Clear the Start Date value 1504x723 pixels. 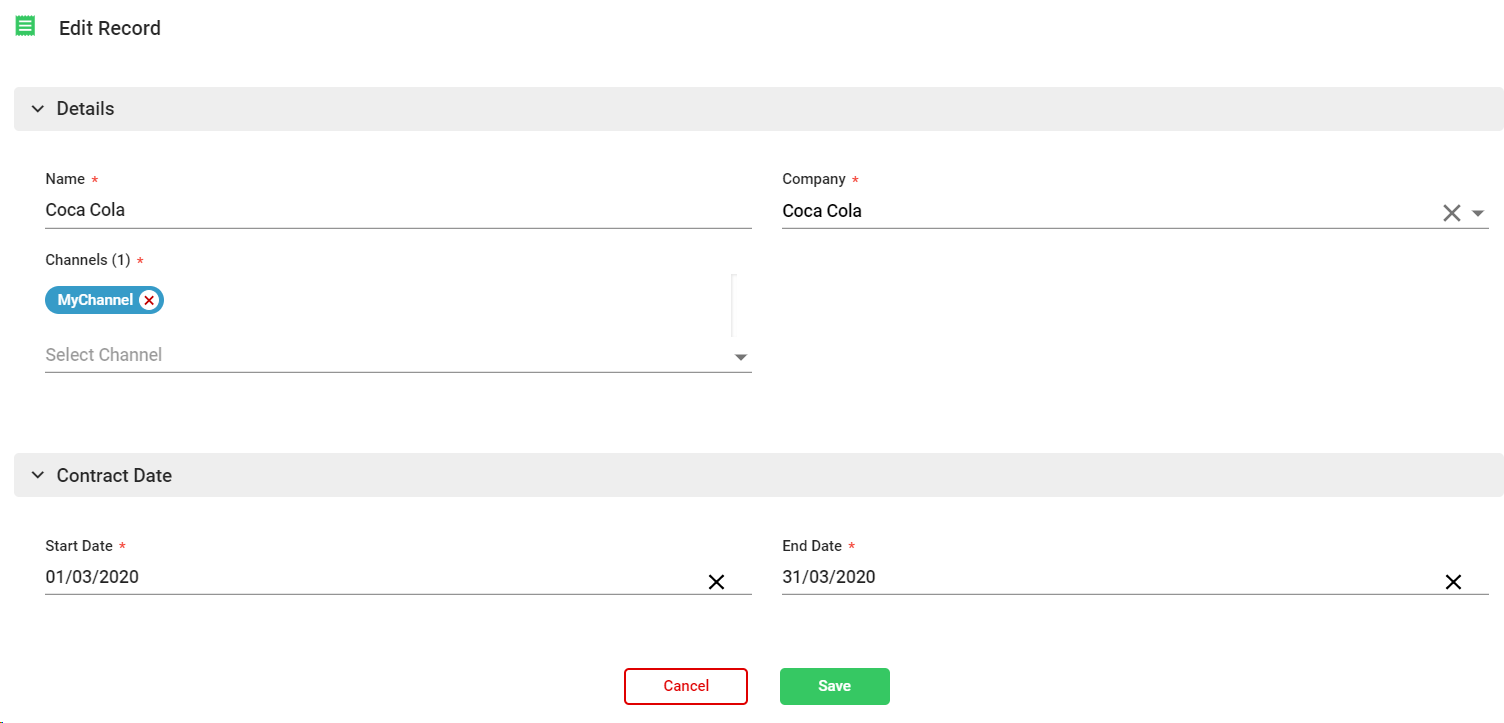tap(716, 582)
